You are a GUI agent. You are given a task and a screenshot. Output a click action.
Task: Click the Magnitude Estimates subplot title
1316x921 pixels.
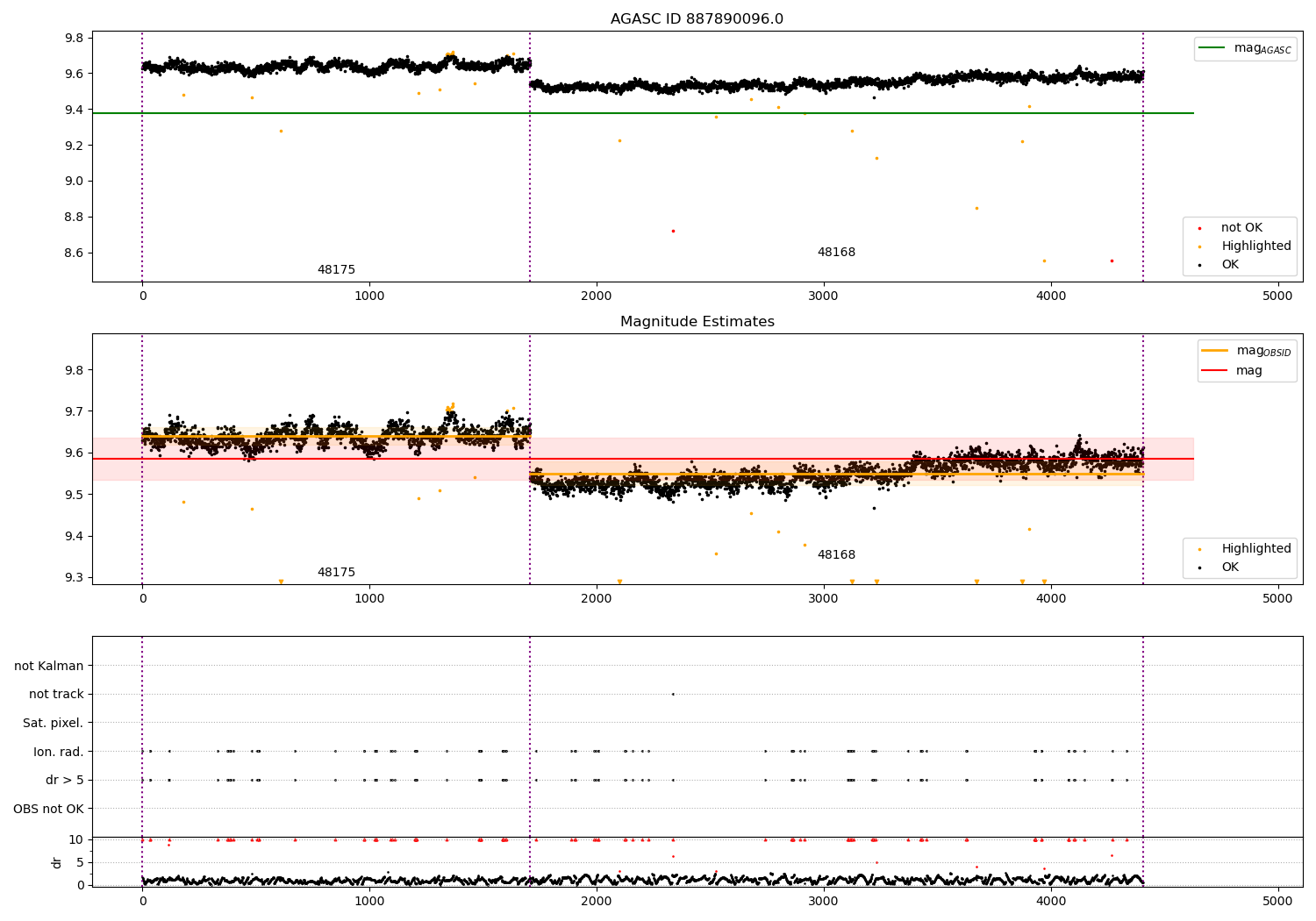coord(697,322)
